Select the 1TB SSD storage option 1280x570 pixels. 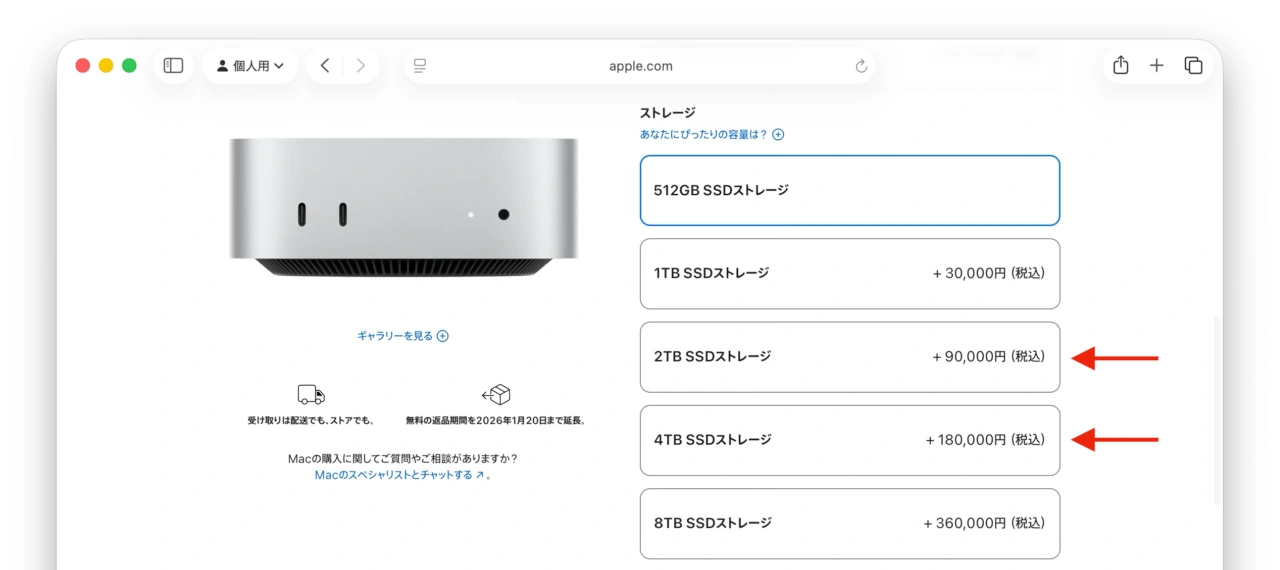[849, 273]
